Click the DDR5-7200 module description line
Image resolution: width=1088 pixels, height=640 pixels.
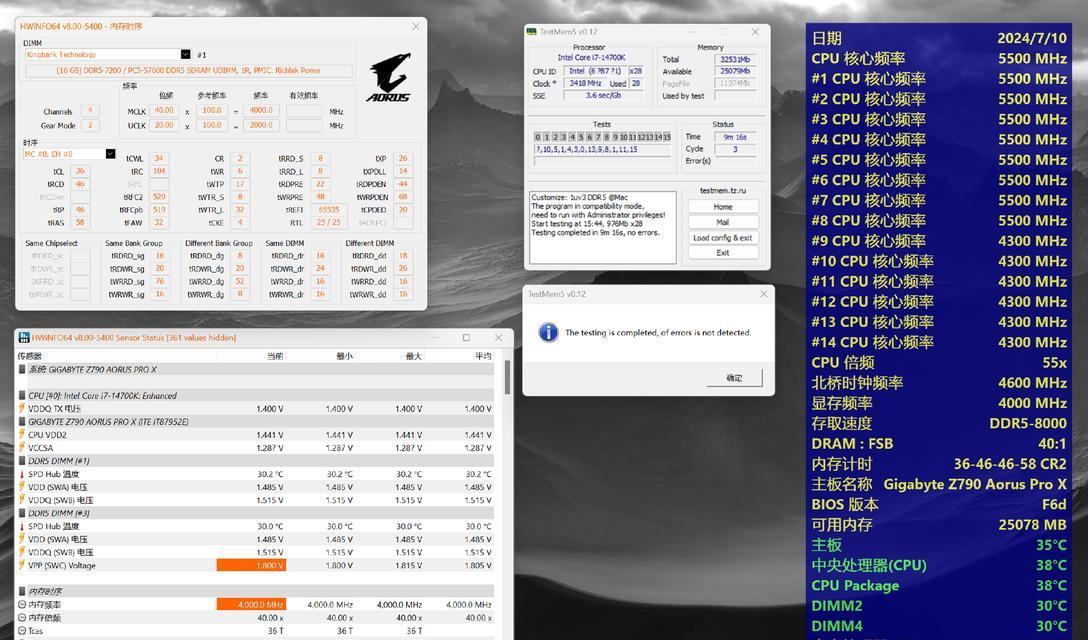pos(188,70)
